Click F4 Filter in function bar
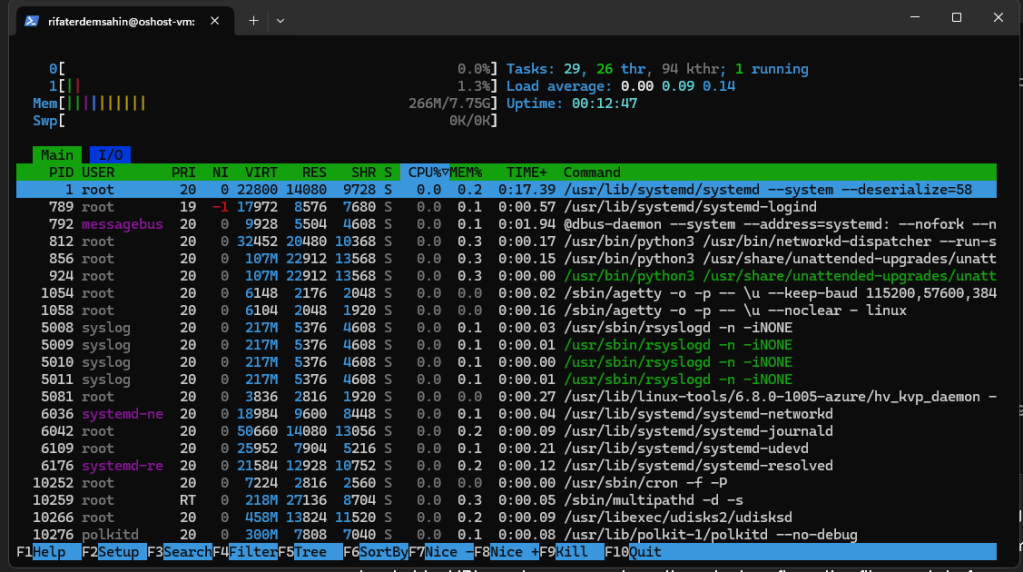 245,552
